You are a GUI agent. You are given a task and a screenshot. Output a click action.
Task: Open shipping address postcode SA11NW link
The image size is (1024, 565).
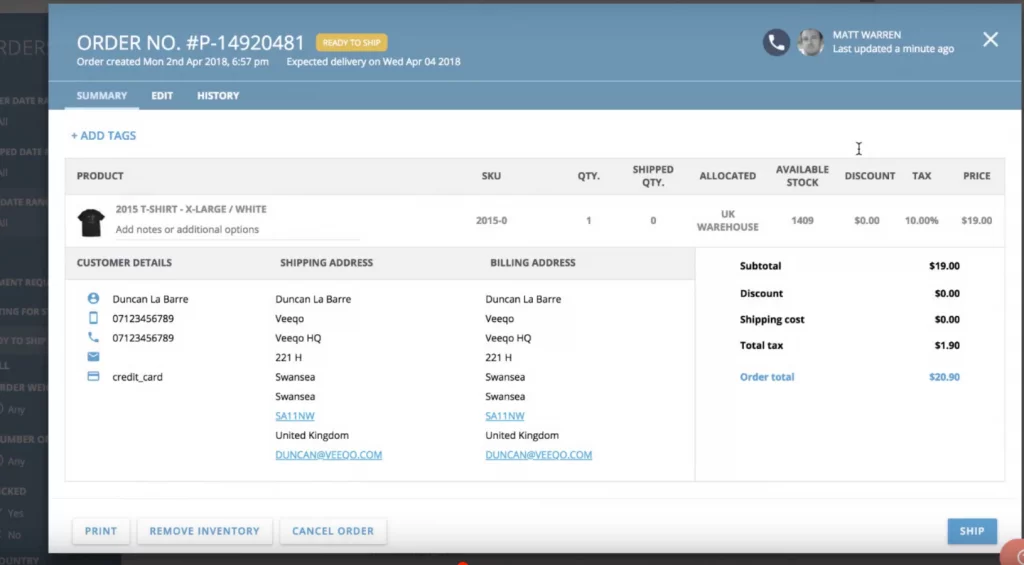pyautogui.click(x=295, y=415)
